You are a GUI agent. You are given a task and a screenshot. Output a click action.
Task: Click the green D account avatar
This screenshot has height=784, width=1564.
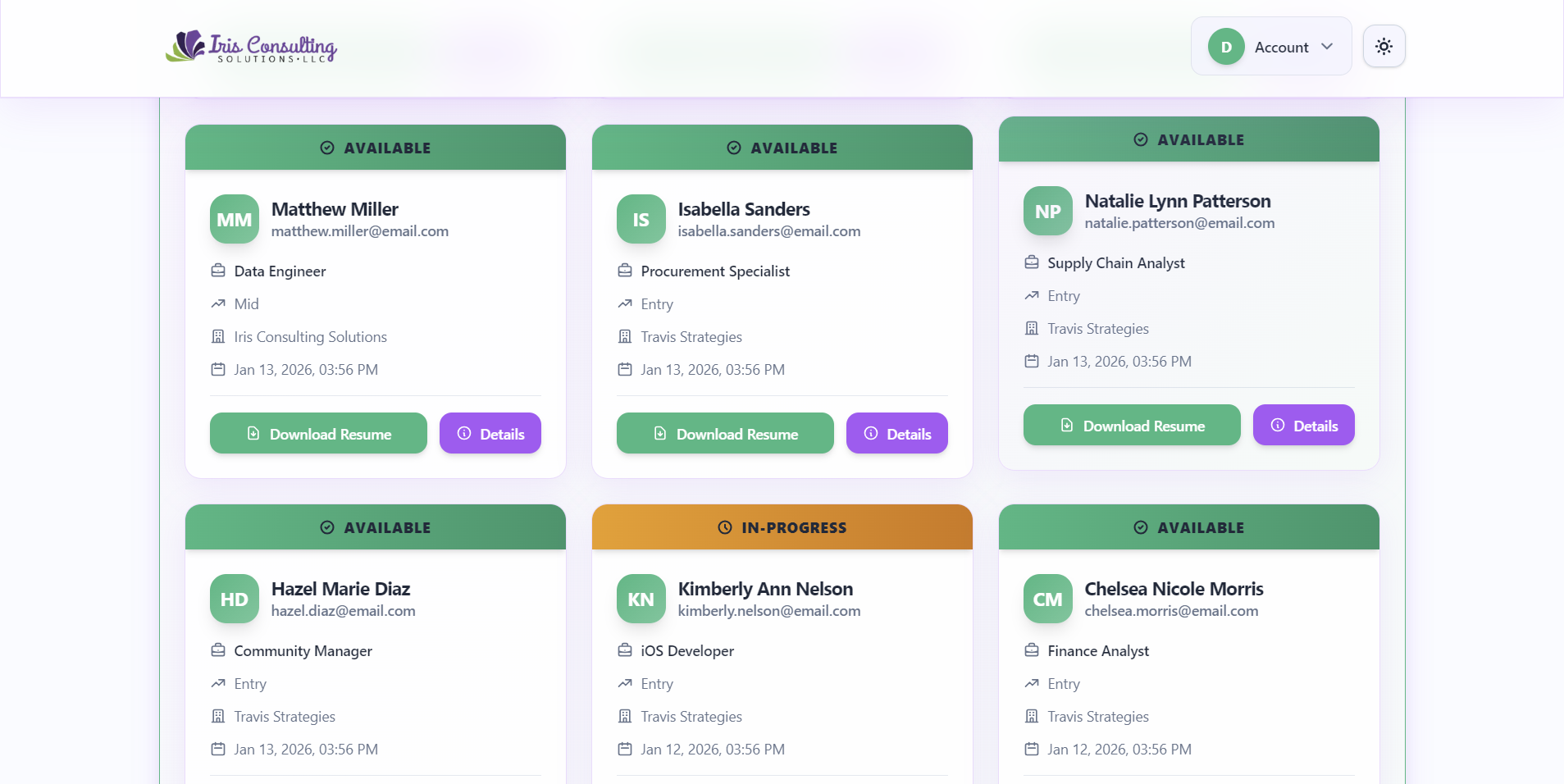point(1225,47)
